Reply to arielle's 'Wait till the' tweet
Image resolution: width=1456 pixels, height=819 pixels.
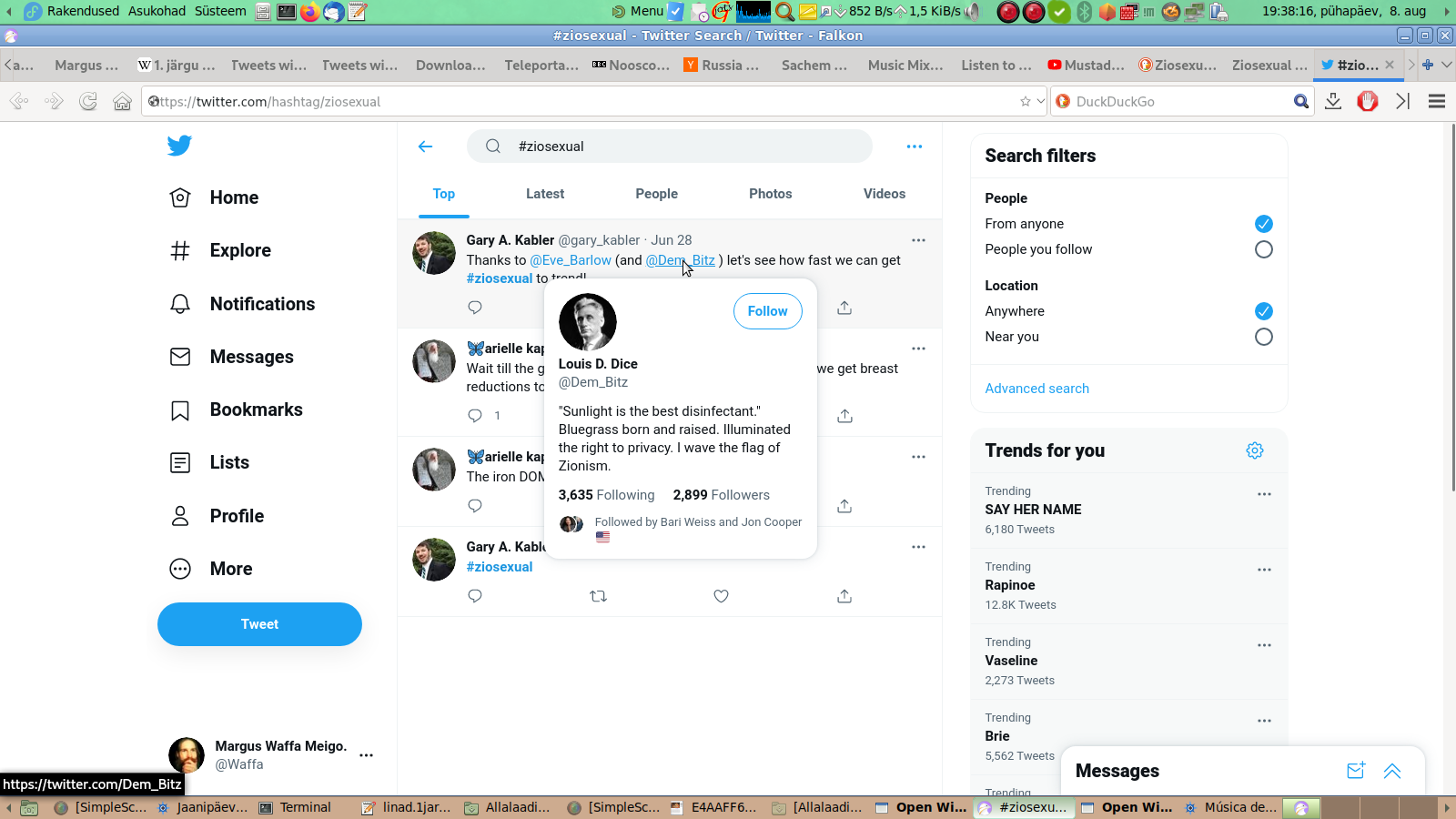tap(475, 416)
